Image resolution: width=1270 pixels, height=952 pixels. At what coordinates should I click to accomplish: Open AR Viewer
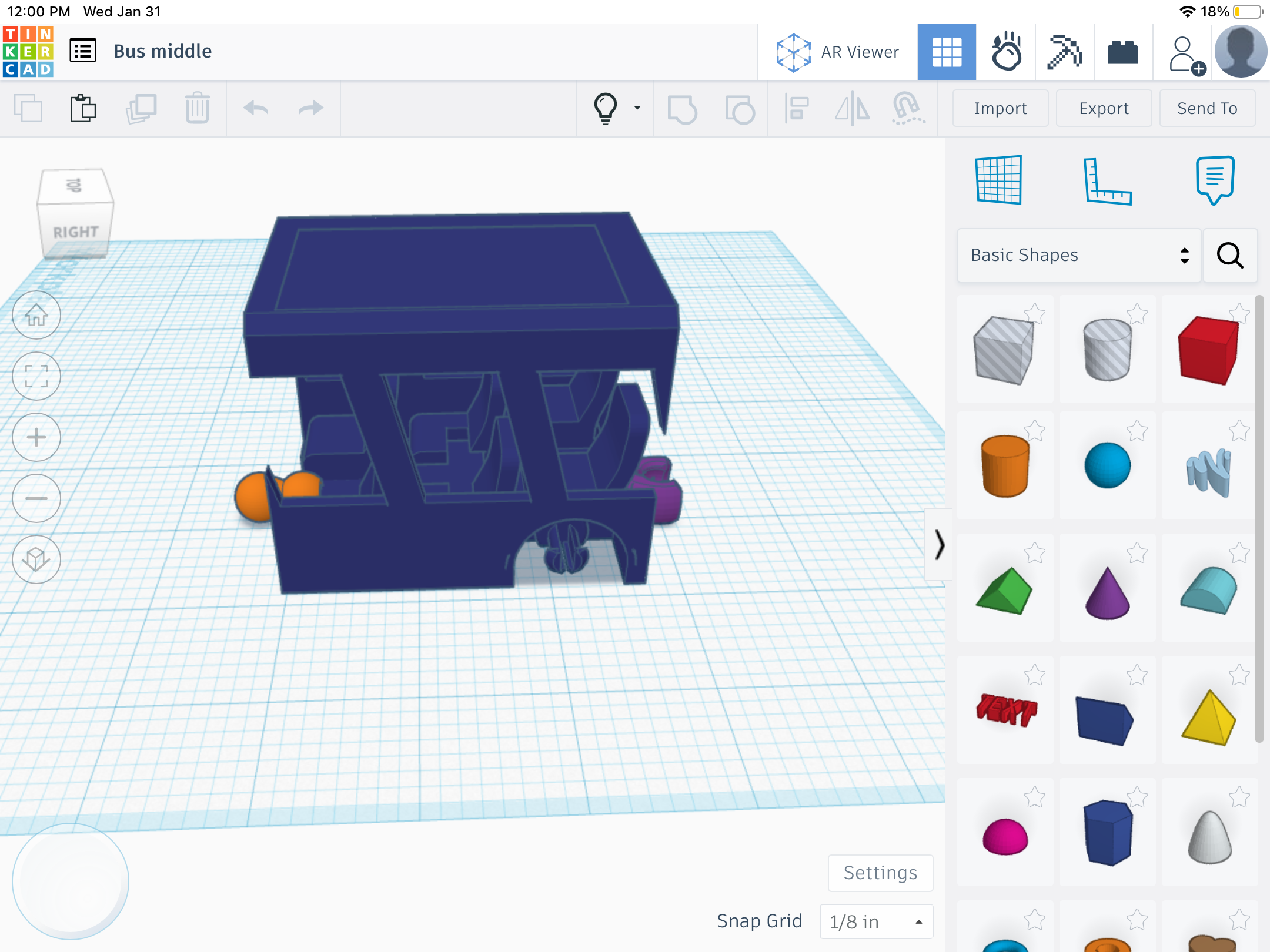pos(838,52)
